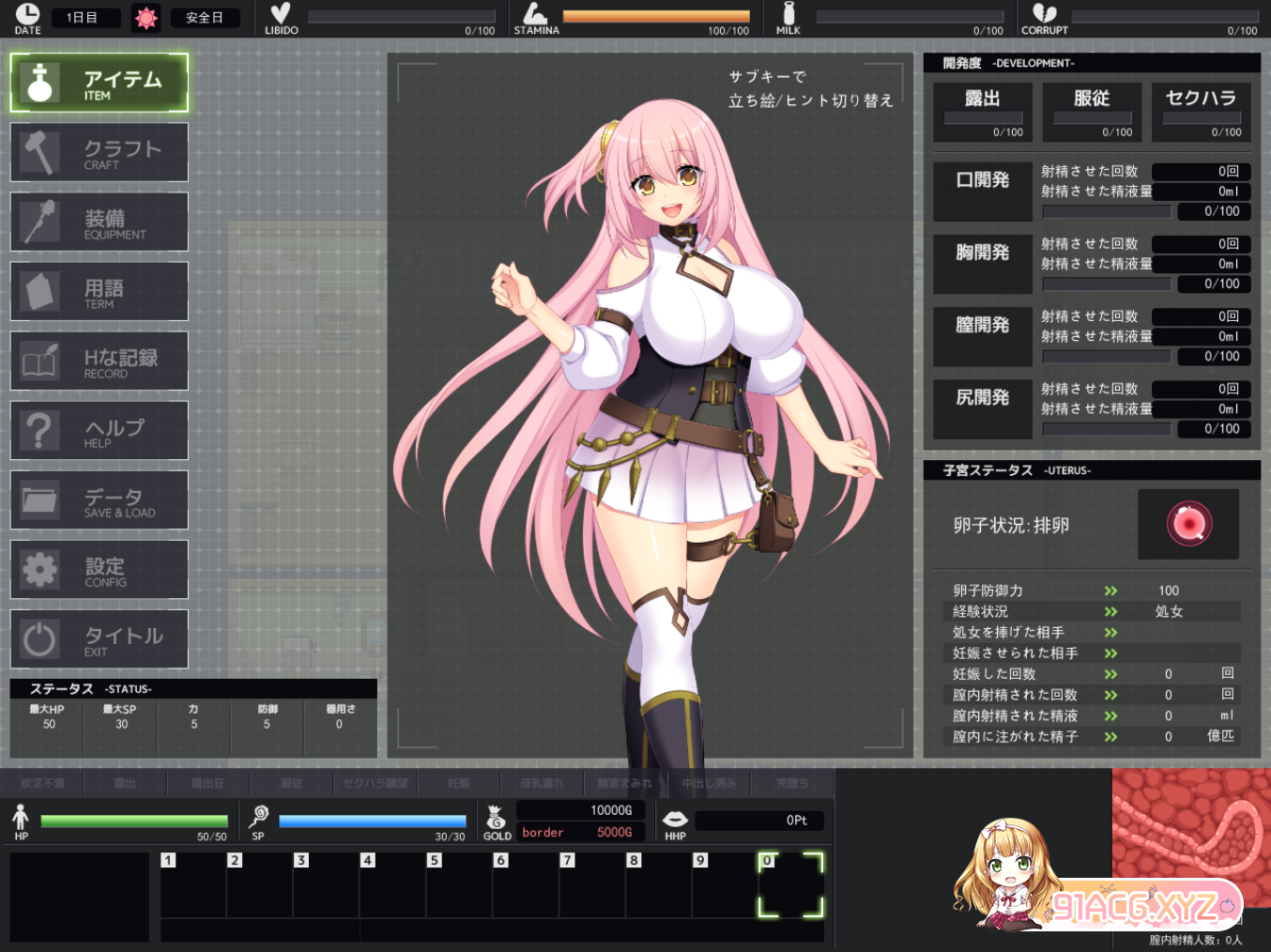Select highlighted hotbar slot 0
Screen dimensions: 1271x952
point(790,884)
